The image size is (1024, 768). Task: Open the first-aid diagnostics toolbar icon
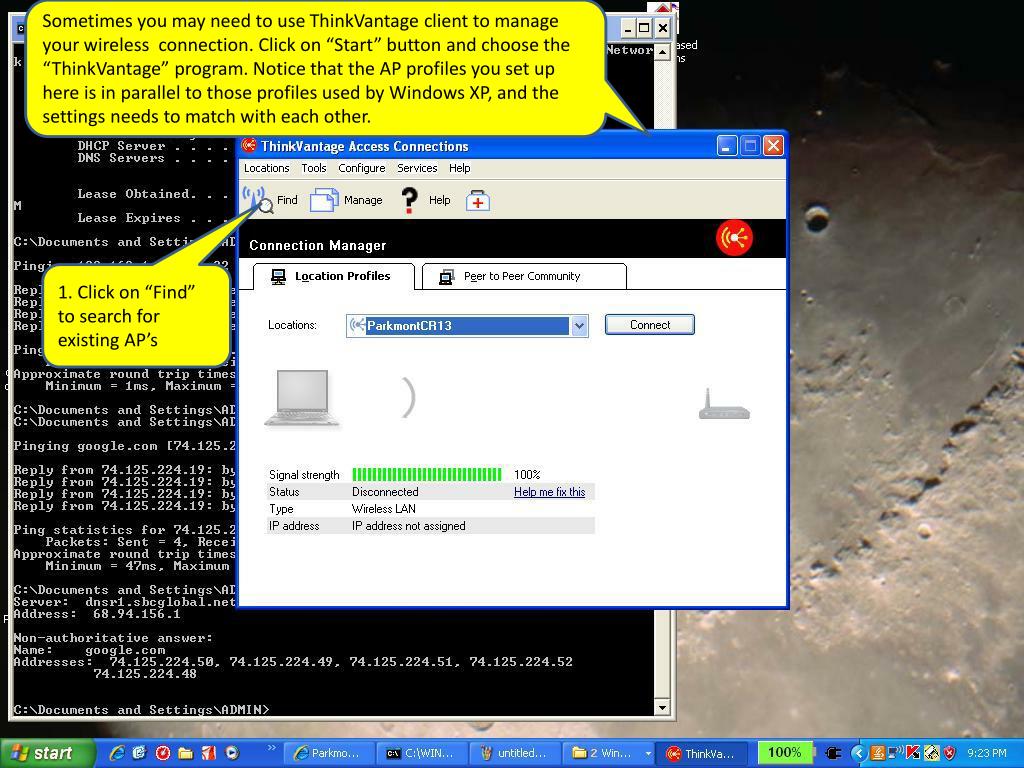(x=477, y=200)
